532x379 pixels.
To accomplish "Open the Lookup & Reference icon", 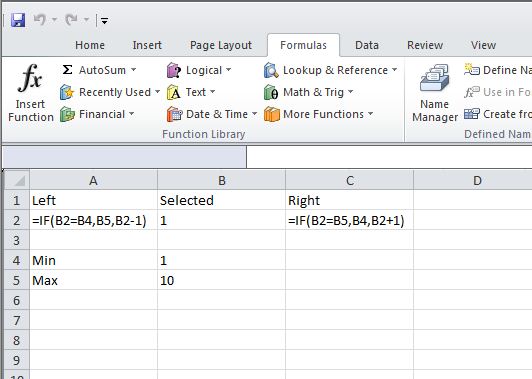I will click(271, 70).
